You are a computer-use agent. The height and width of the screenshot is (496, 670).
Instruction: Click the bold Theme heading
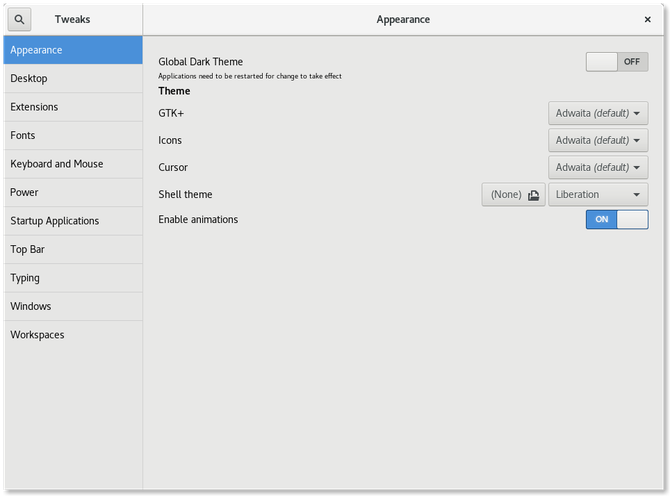[174, 91]
